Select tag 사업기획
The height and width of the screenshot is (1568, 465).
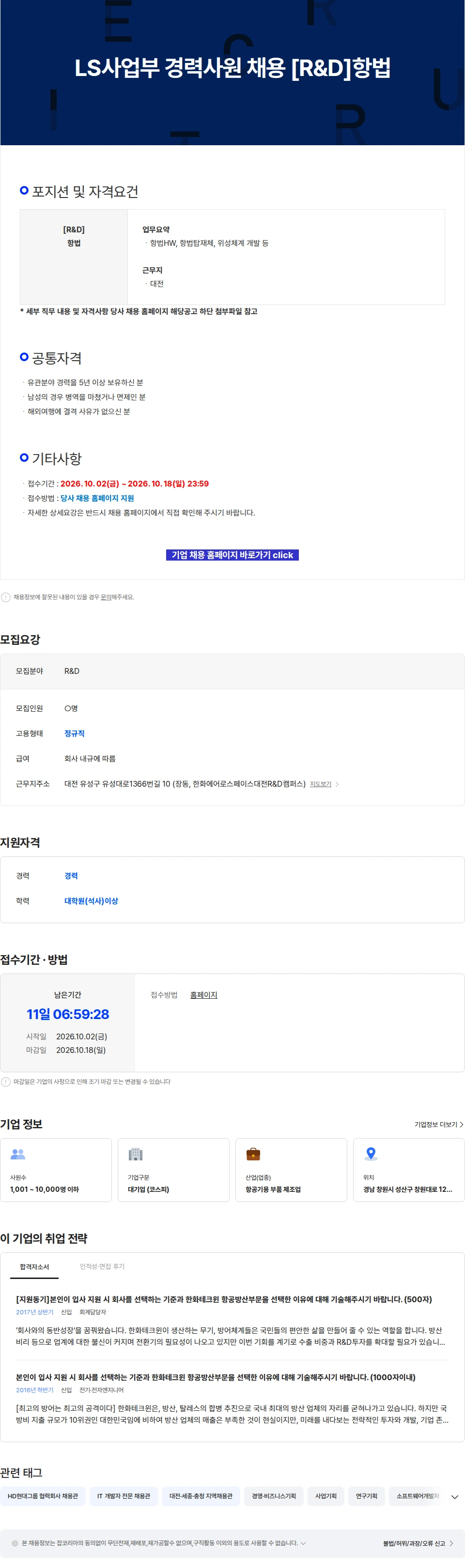point(325,1495)
